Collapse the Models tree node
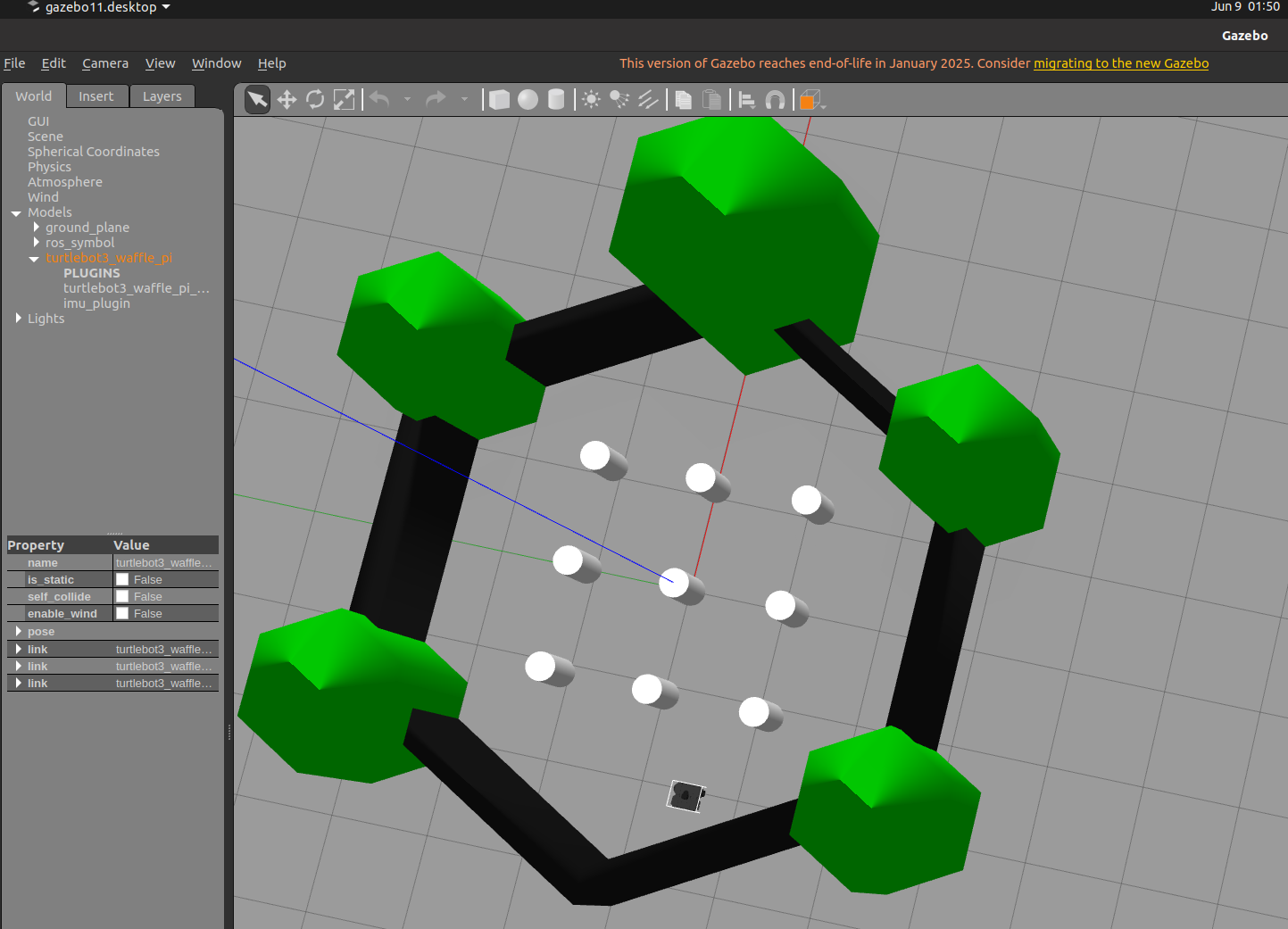1288x929 pixels. click(x=16, y=213)
